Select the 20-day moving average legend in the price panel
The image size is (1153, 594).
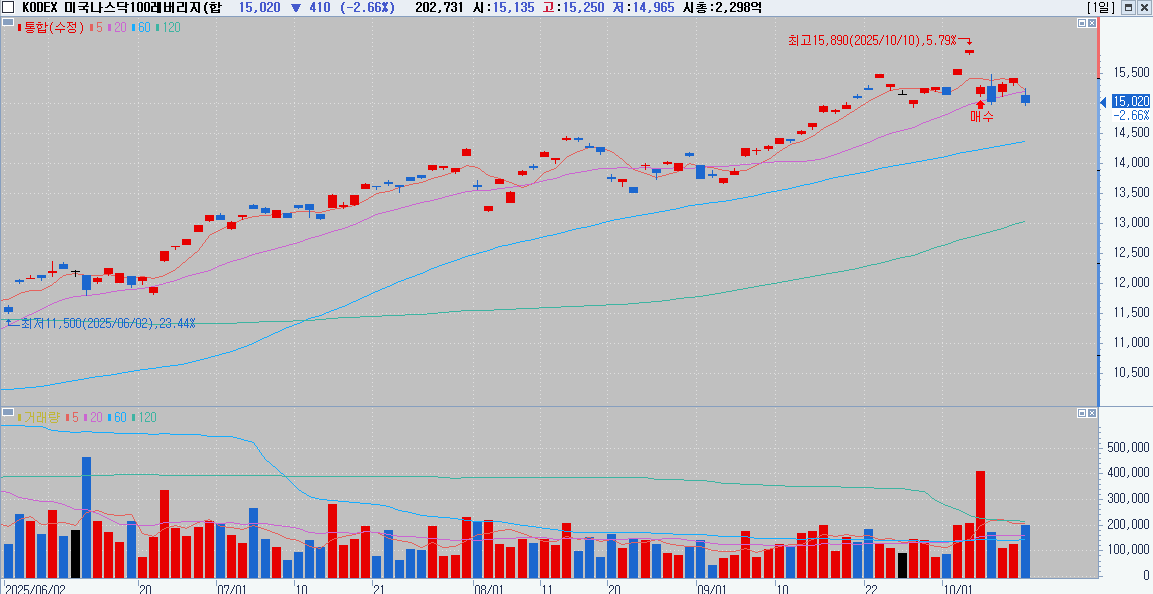118,27
